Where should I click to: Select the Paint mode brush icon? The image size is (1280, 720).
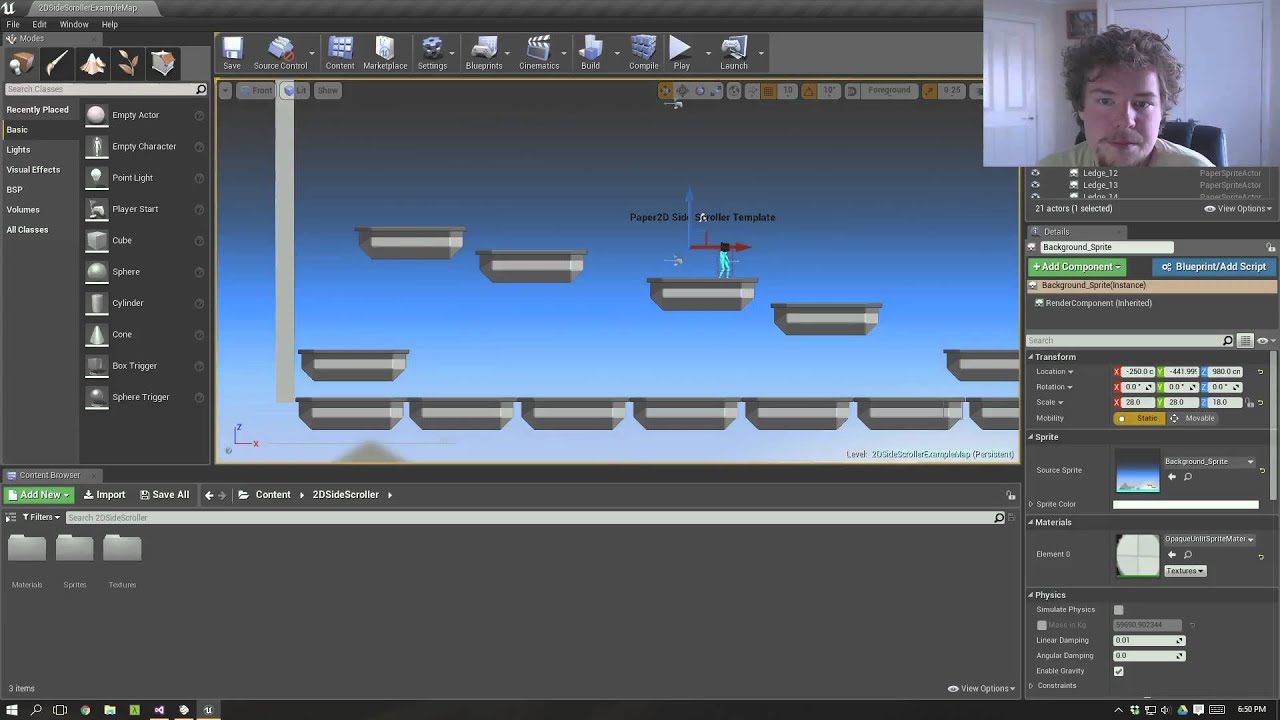pyautogui.click(x=56, y=64)
